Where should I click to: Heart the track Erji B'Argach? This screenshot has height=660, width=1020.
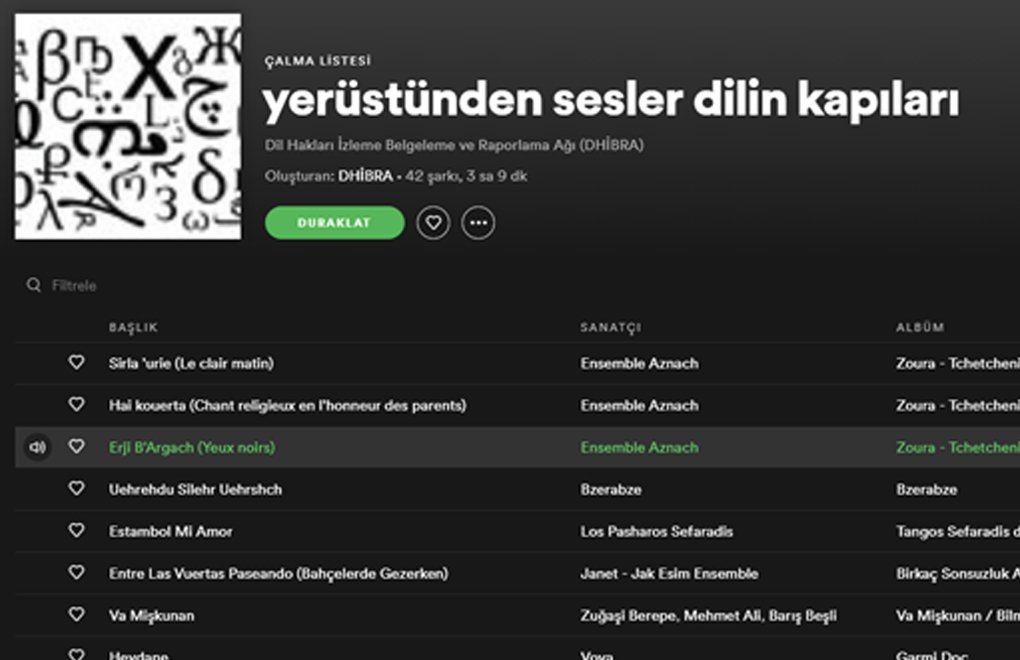coord(76,447)
